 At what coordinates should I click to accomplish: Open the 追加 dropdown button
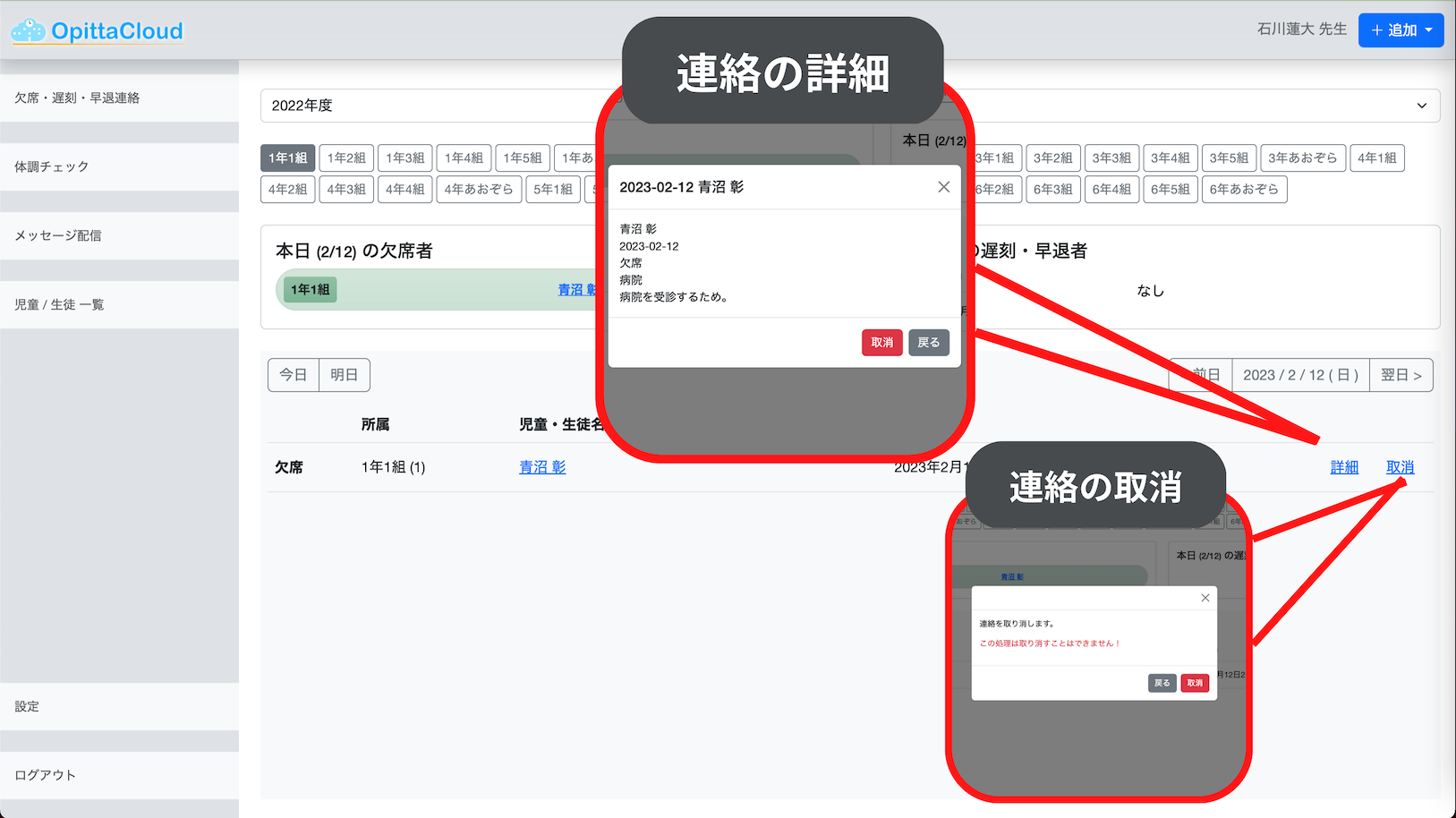click(1401, 30)
